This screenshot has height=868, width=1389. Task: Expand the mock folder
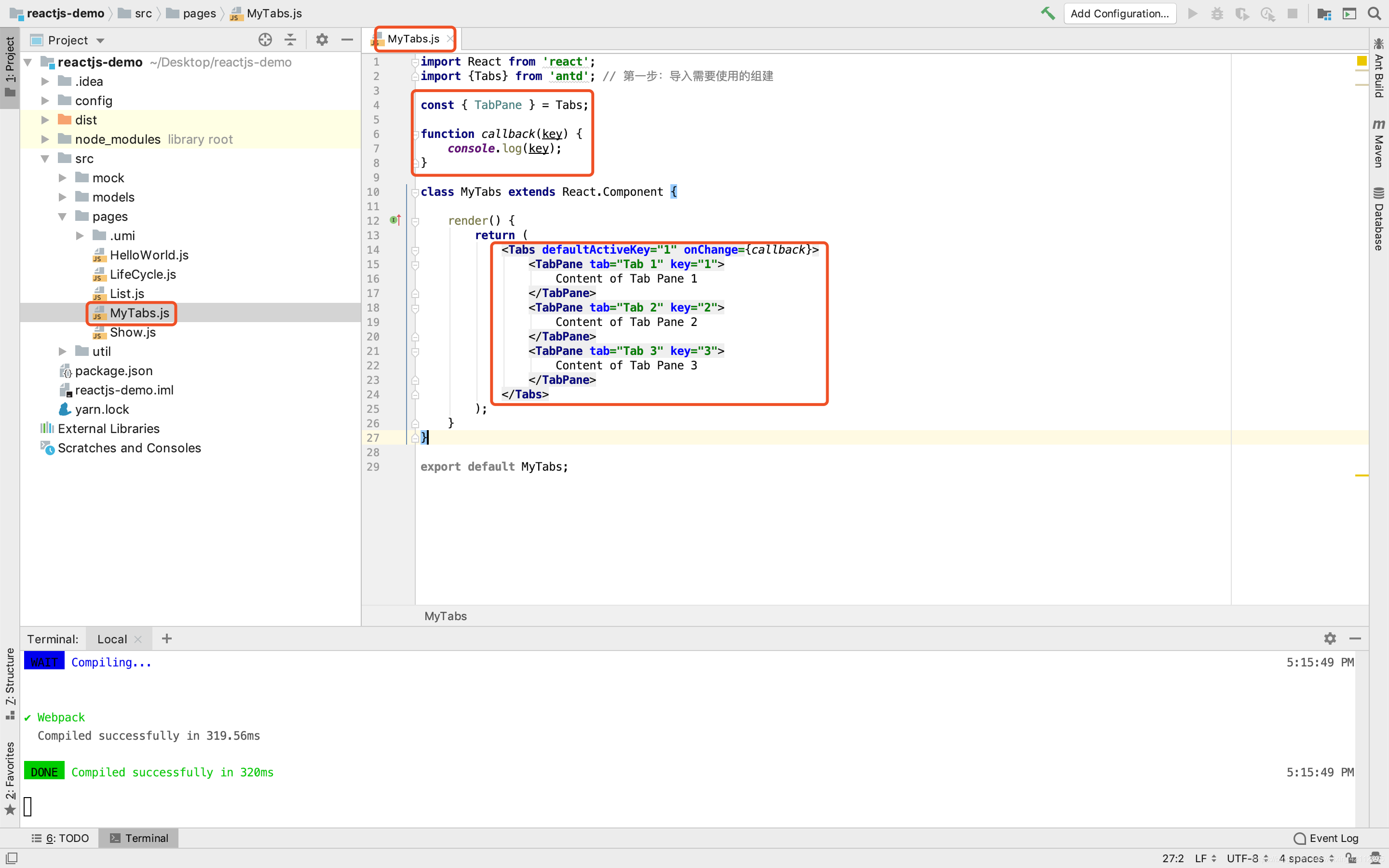63,178
